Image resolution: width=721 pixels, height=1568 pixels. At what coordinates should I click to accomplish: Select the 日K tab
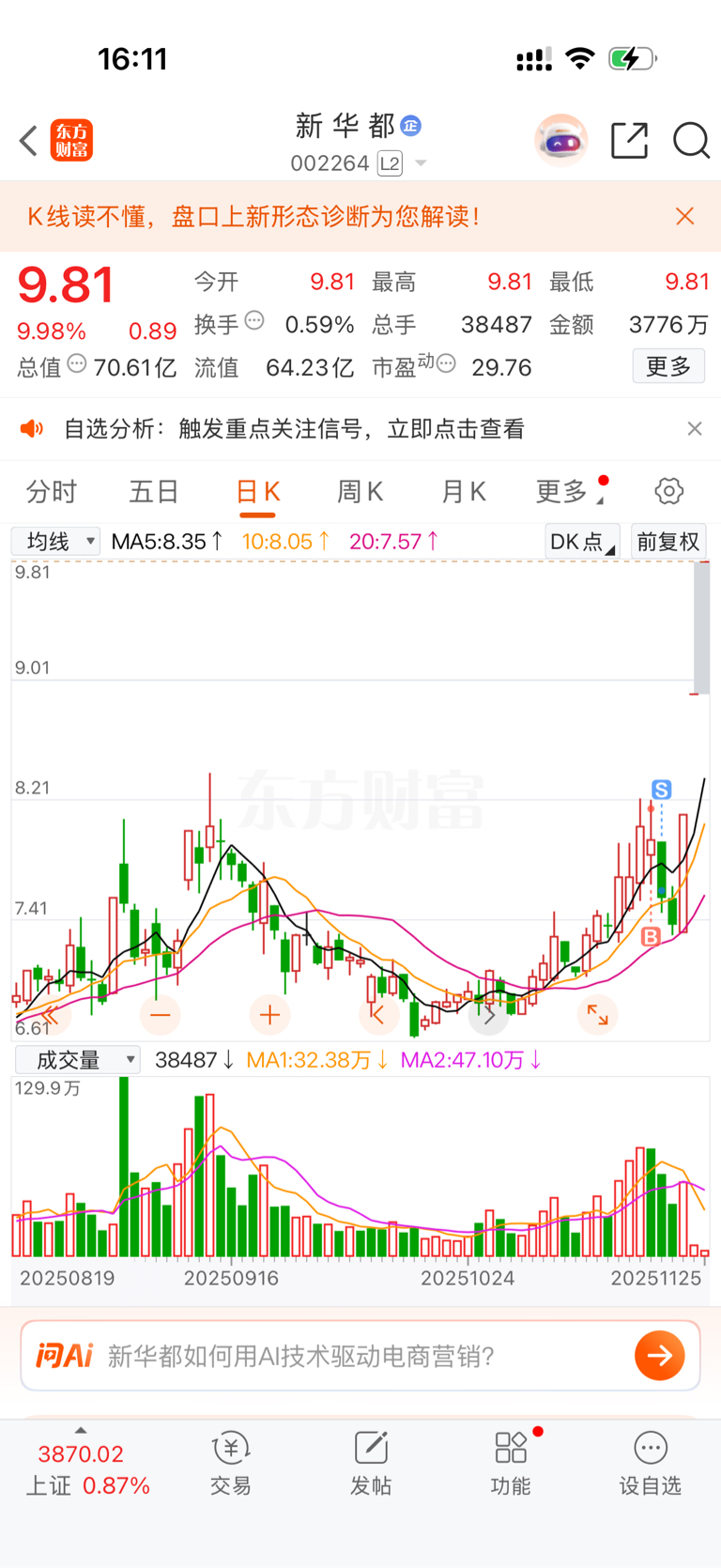(257, 492)
